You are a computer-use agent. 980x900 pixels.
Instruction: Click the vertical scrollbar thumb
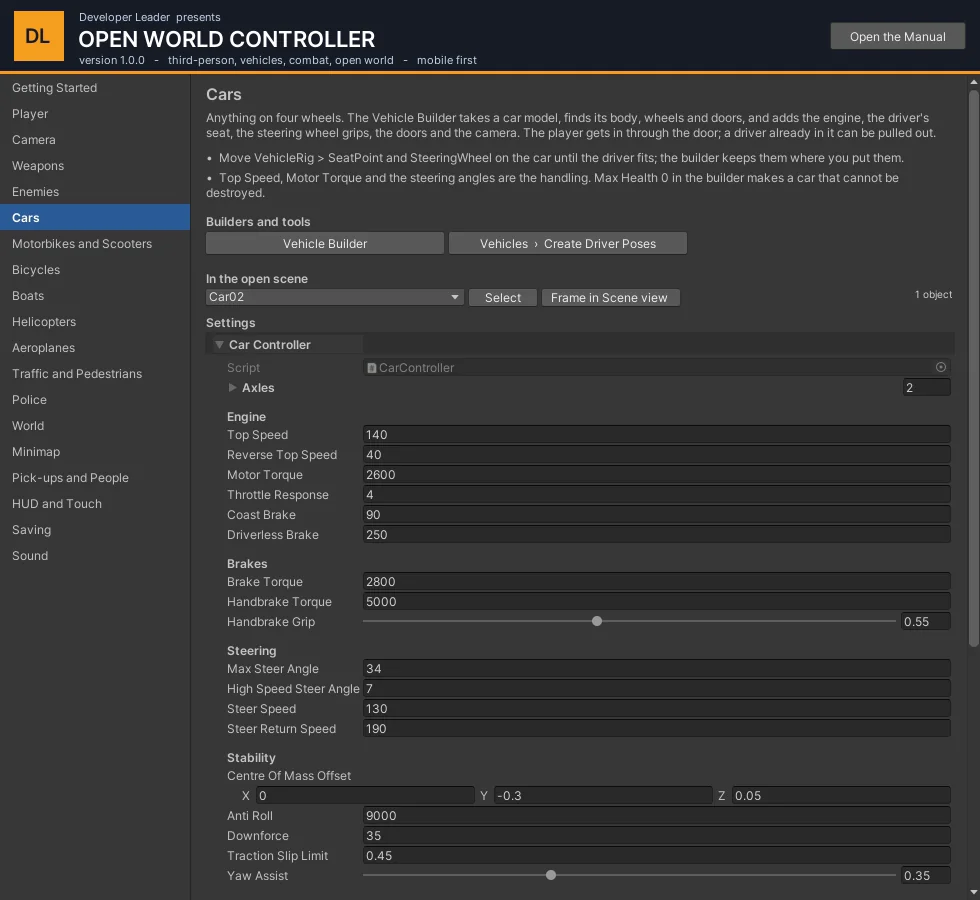(974, 369)
